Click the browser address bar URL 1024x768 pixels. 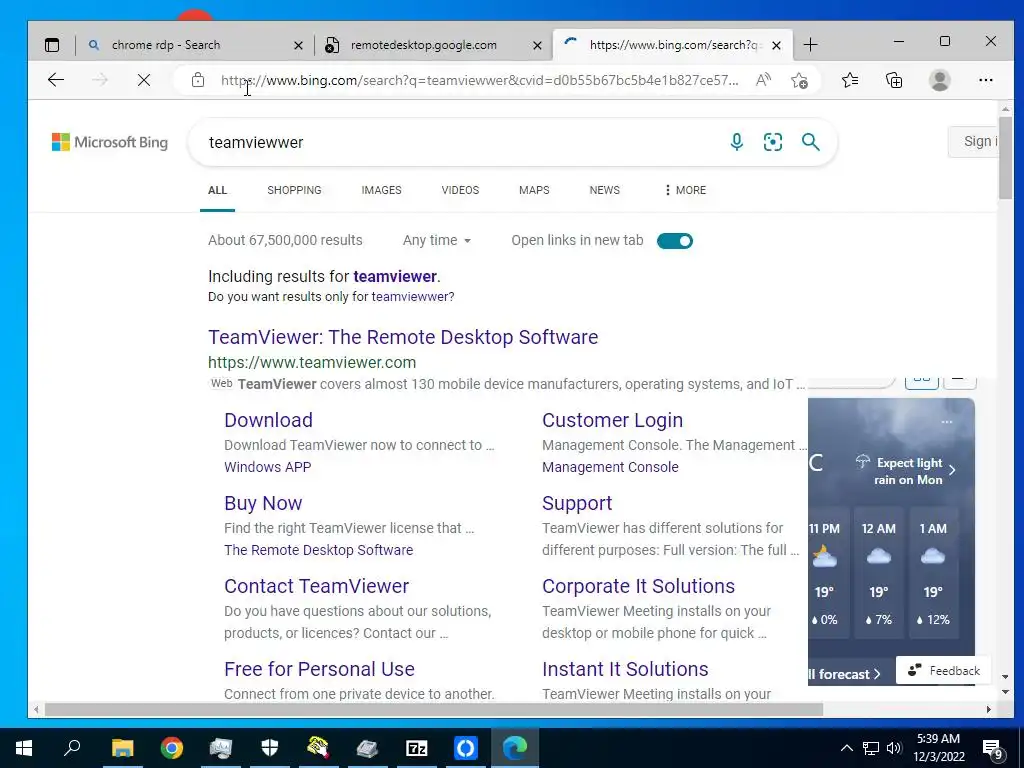(479, 80)
